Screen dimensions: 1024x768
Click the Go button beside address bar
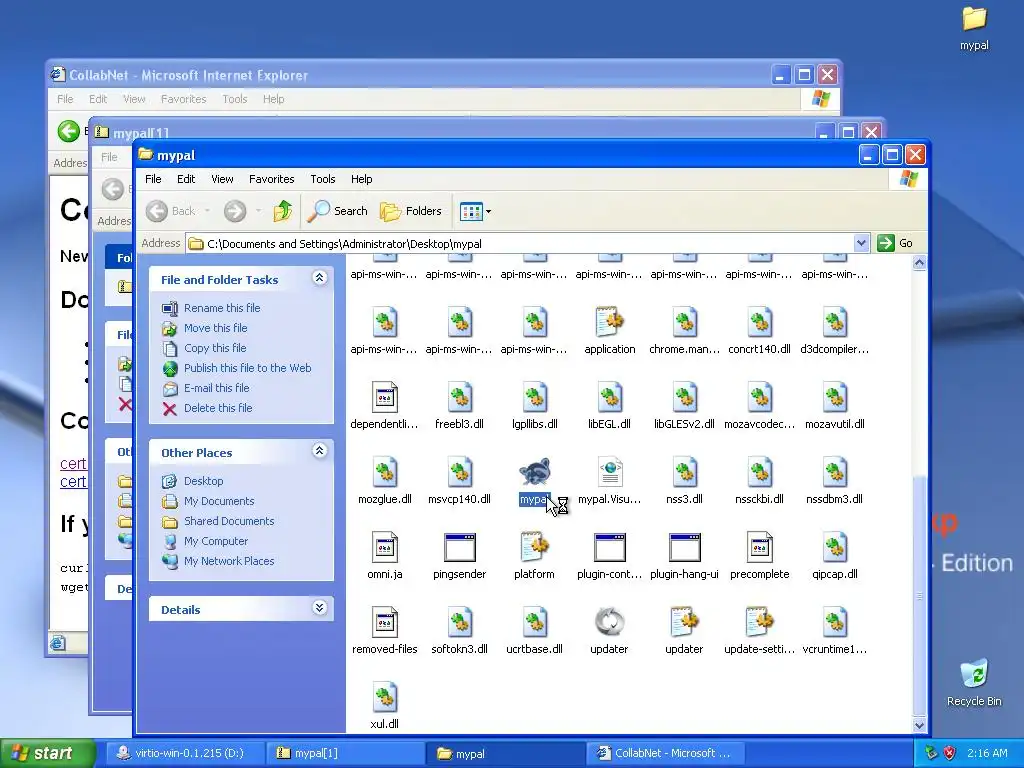(896, 244)
